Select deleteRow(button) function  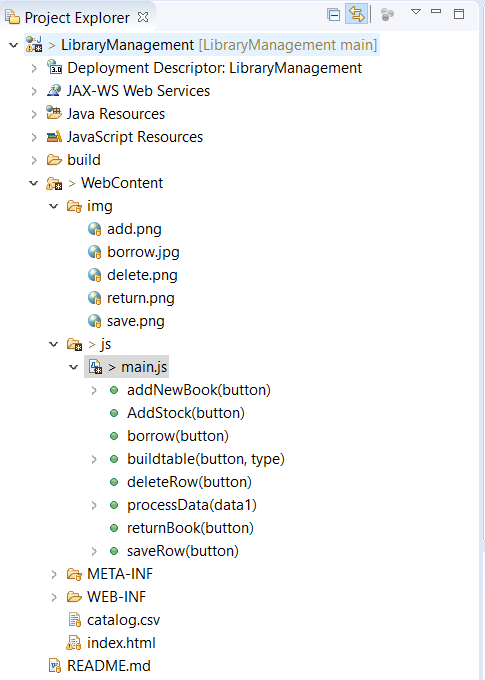(x=189, y=482)
